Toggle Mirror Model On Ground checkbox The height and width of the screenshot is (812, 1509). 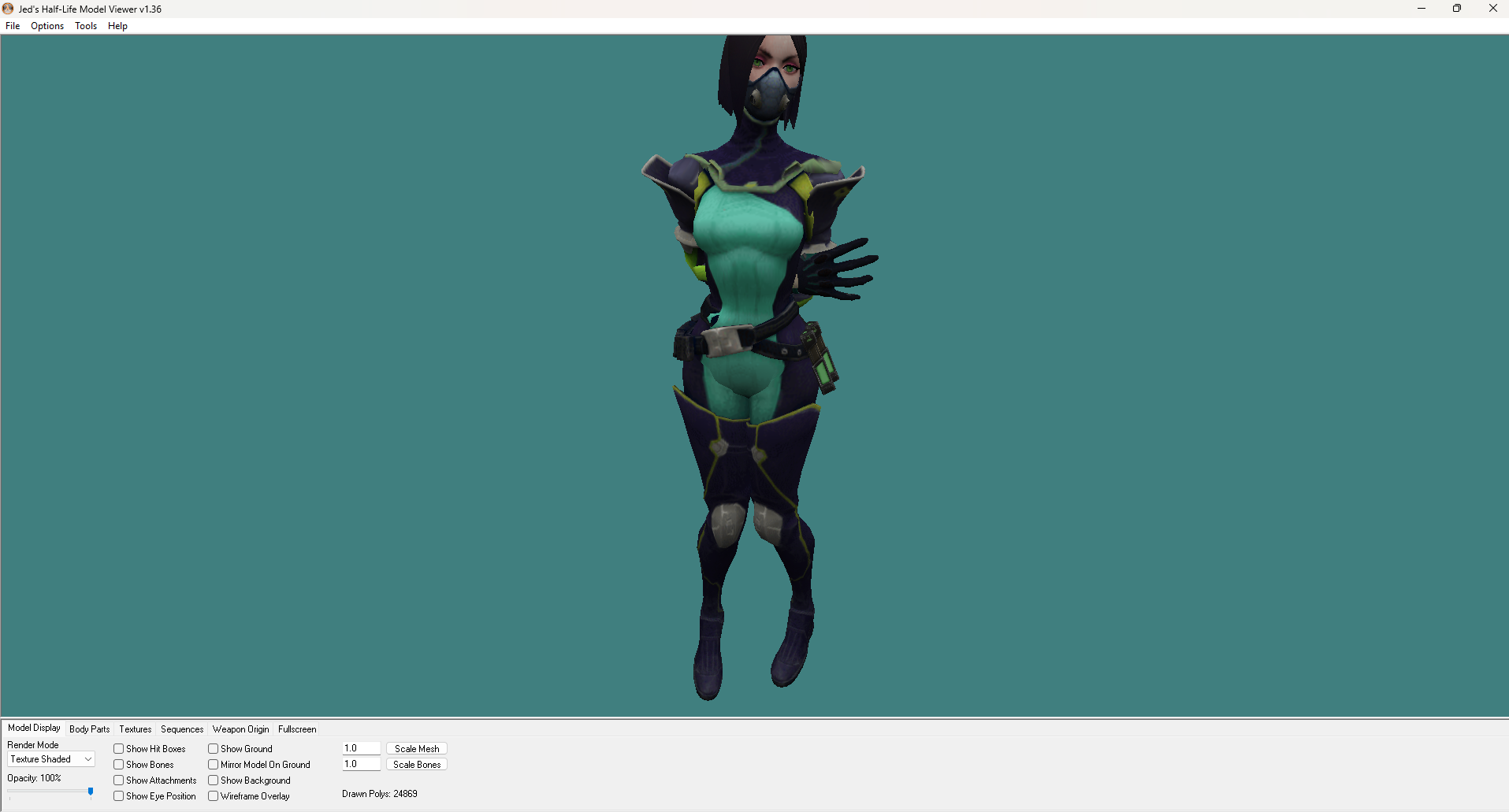click(214, 765)
